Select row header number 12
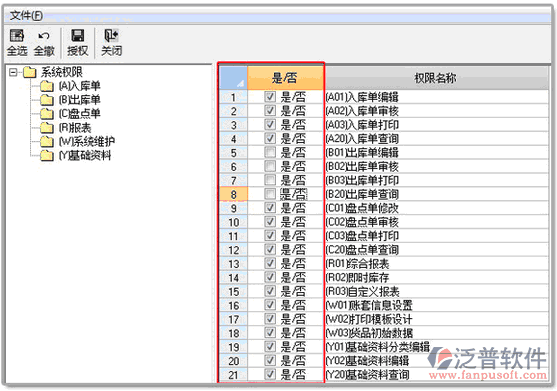This screenshot has height=391, width=557. pyautogui.click(x=233, y=250)
